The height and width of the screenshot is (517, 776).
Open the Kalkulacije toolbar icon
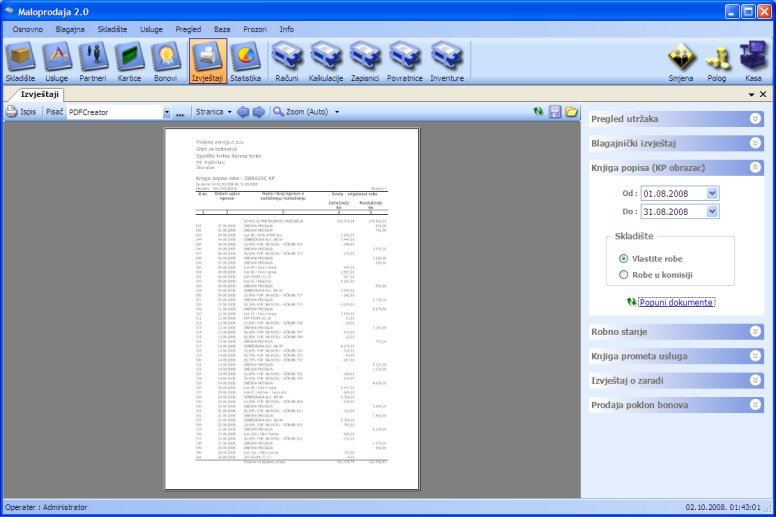point(326,61)
